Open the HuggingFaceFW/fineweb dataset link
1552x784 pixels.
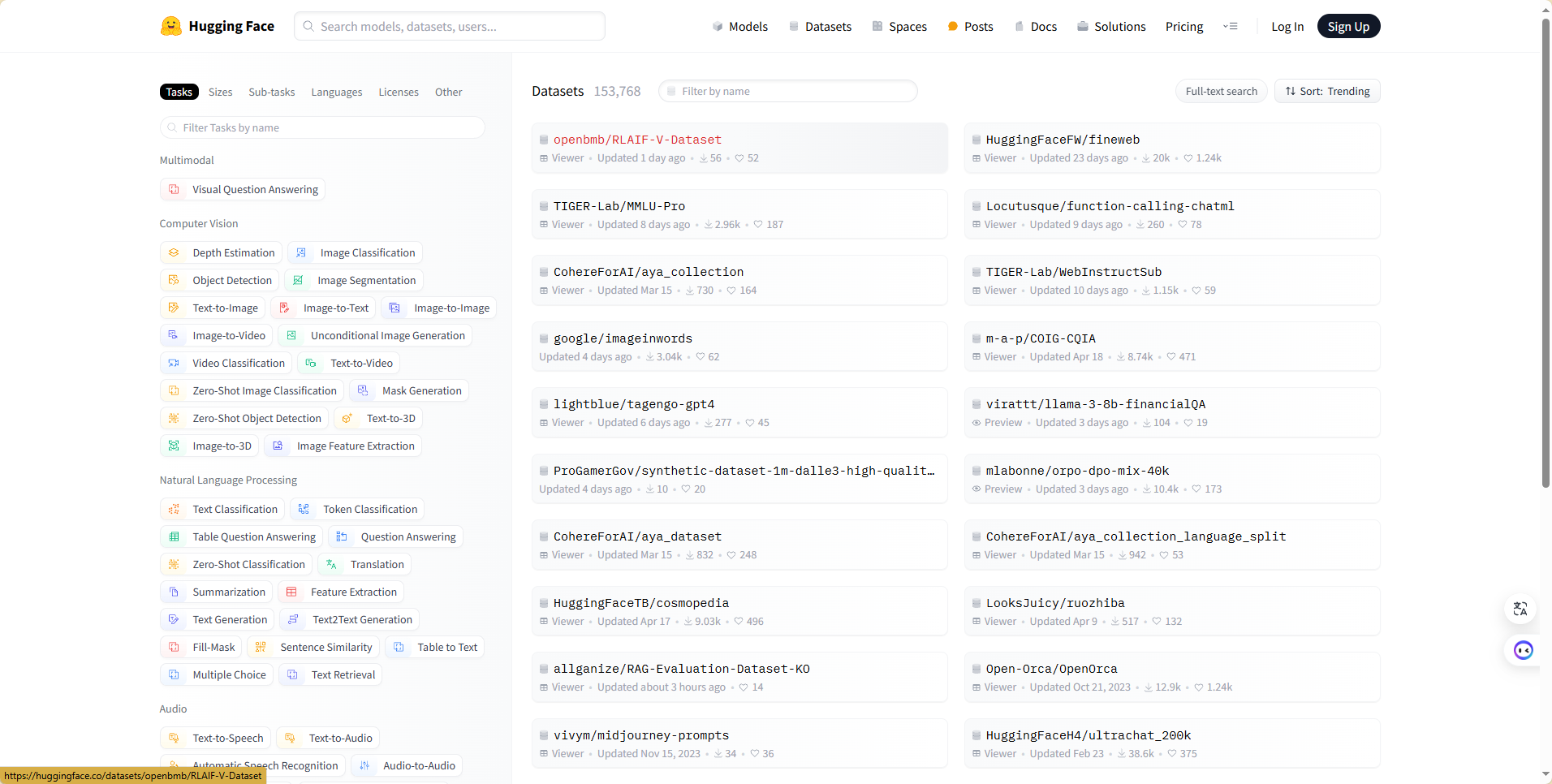click(1062, 140)
